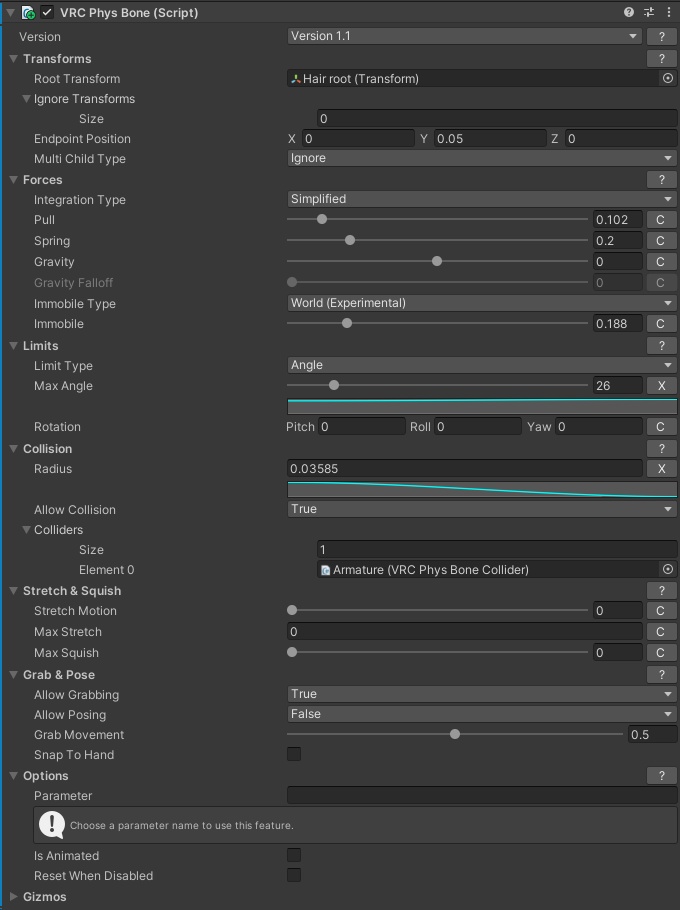680x910 pixels.
Task: Open the component three-dot context menu
Action: [668, 13]
